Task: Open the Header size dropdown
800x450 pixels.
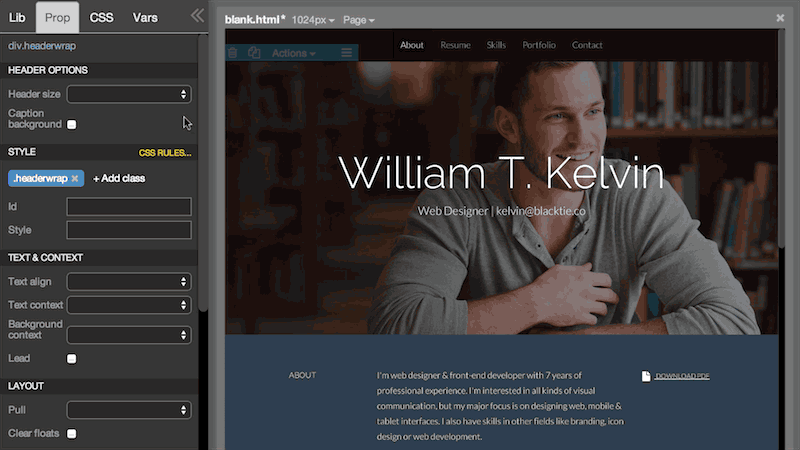Action: (x=129, y=94)
